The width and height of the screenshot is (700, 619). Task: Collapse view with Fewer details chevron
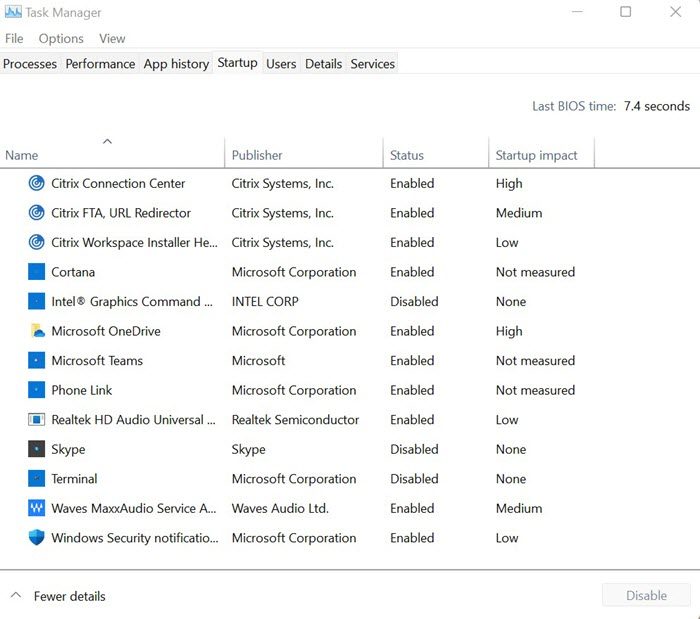(16, 595)
